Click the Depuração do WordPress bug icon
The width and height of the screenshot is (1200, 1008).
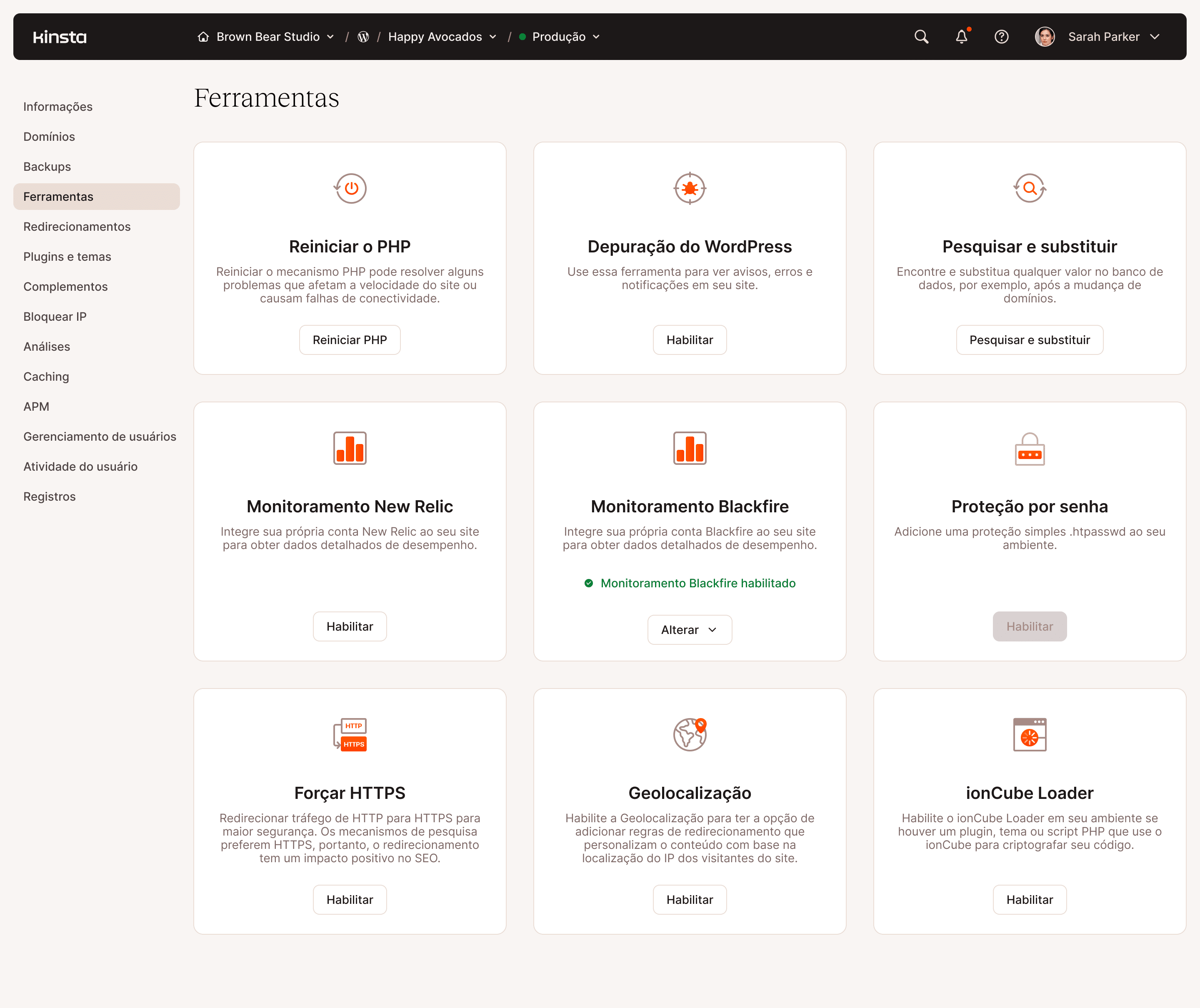point(690,189)
